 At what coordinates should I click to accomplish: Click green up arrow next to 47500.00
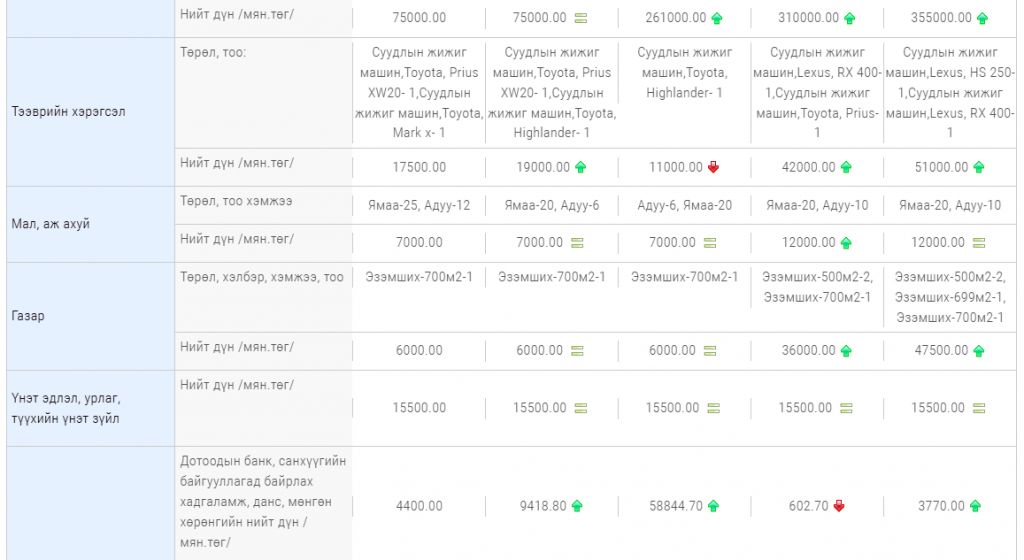(979, 351)
